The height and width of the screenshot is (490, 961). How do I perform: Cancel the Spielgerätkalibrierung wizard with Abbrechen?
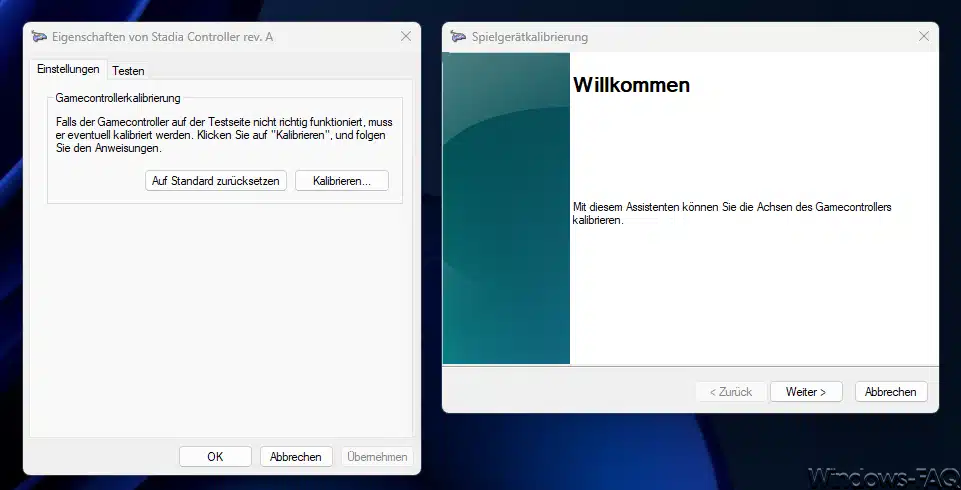891,391
